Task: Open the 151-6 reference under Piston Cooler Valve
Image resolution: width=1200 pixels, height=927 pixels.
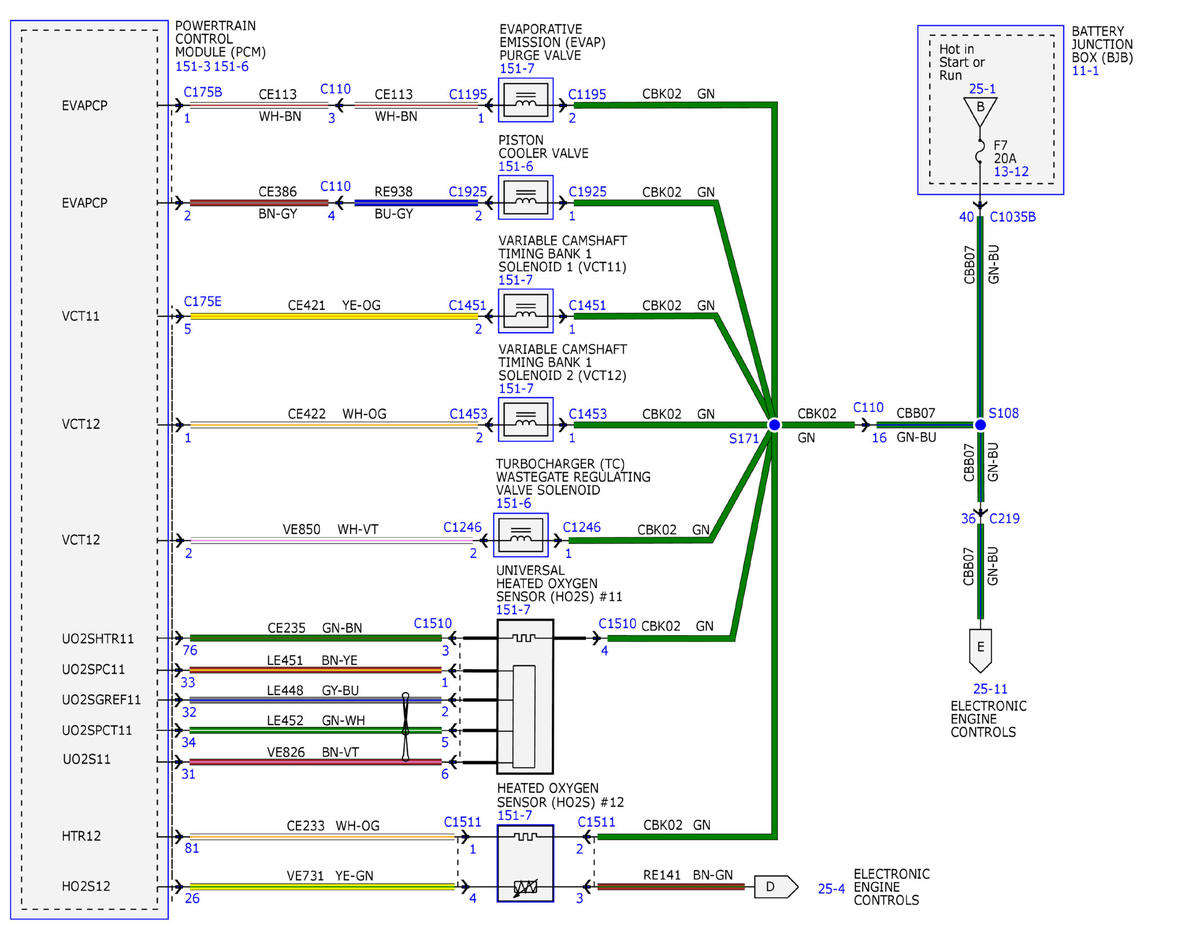Action: click(x=517, y=168)
